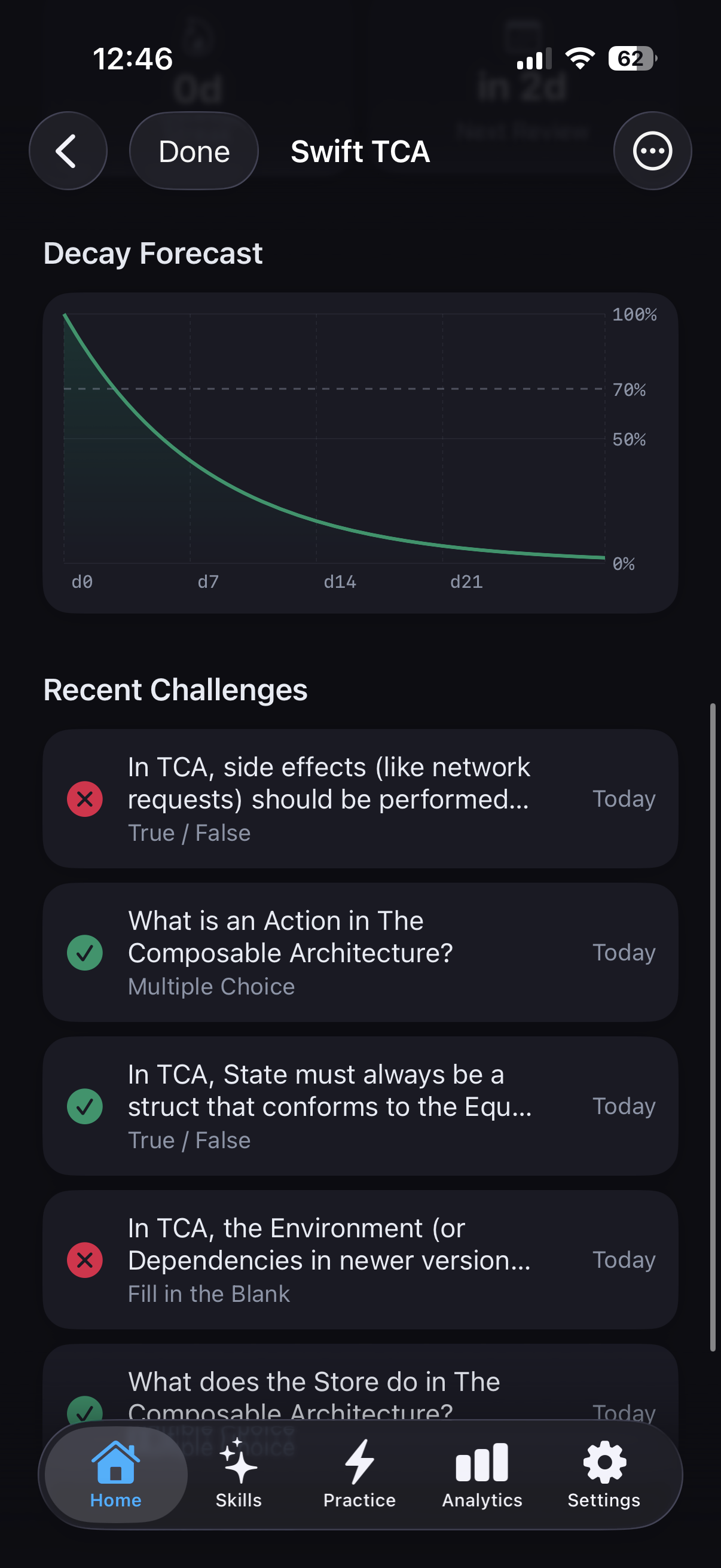Open the Skills tab
721x1568 pixels.
point(239,1474)
